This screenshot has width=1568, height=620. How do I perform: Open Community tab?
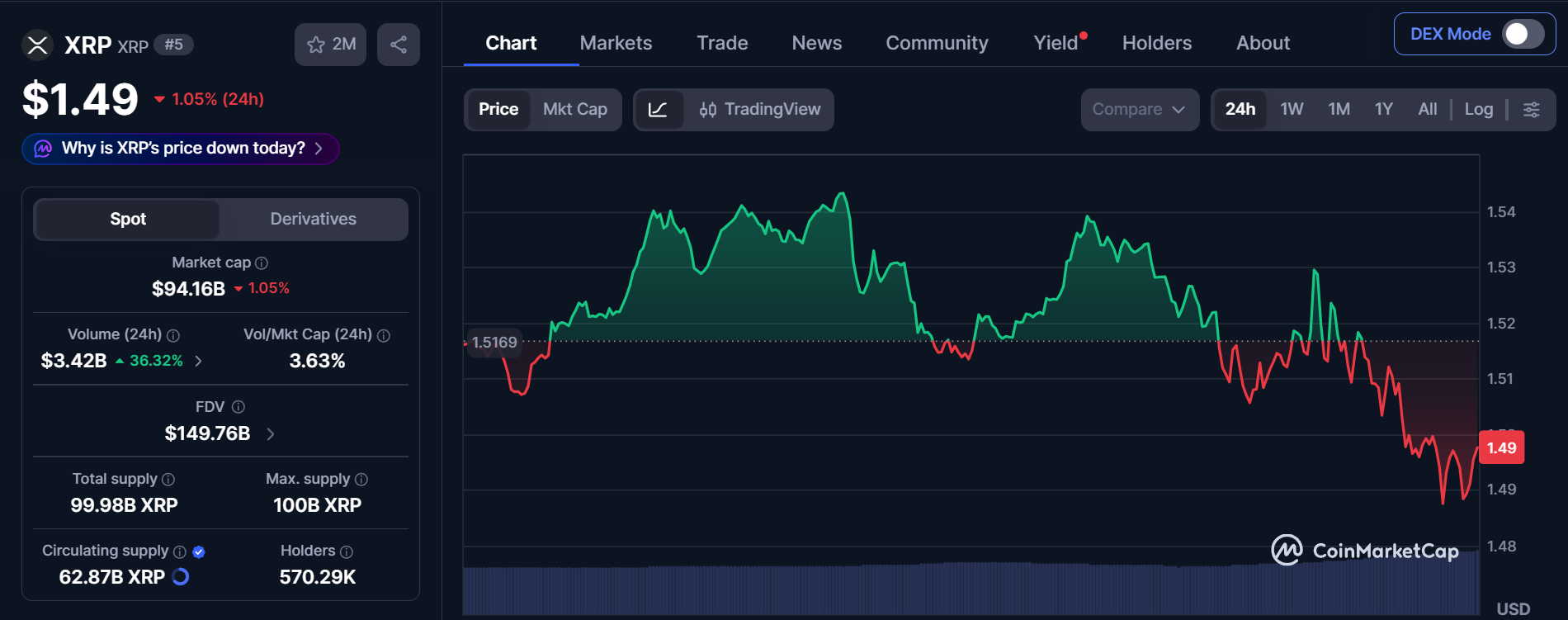[937, 43]
